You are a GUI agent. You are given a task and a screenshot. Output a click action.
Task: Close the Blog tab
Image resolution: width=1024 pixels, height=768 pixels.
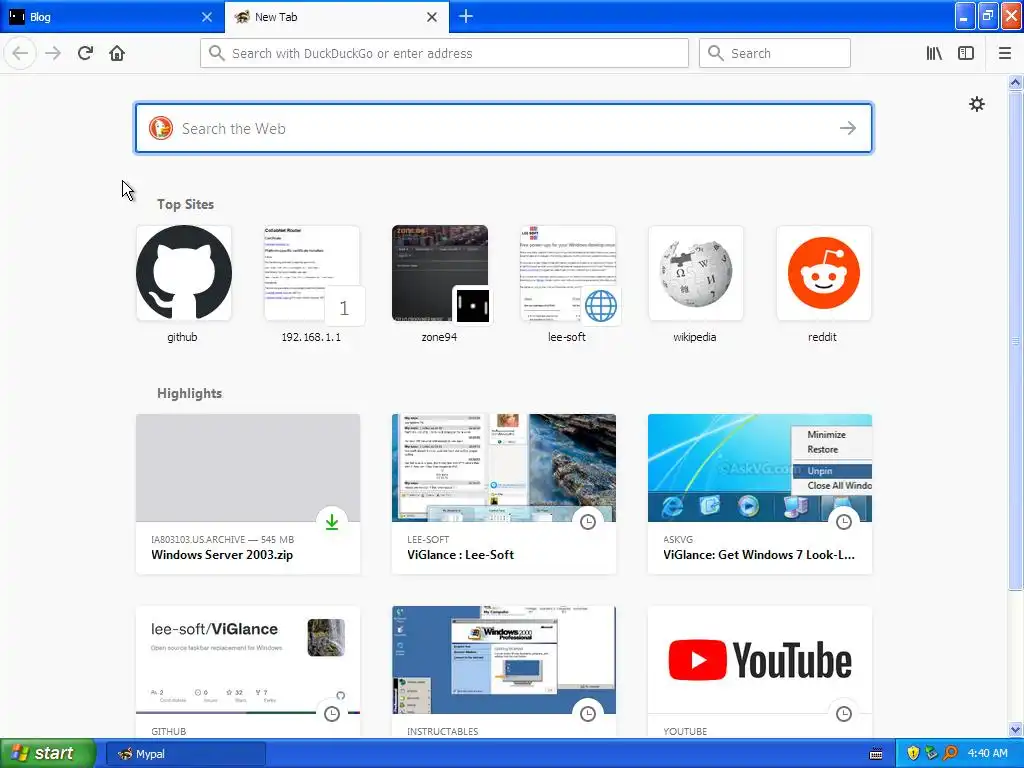pos(207,17)
